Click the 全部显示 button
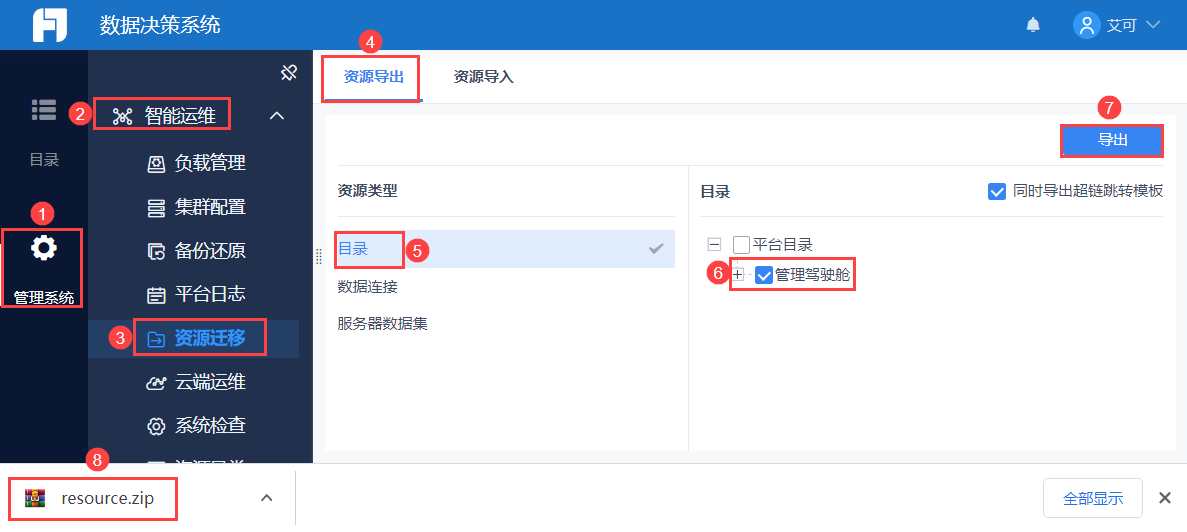Image resolution: width=1187 pixels, height=532 pixels. [x=1092, y=498]
